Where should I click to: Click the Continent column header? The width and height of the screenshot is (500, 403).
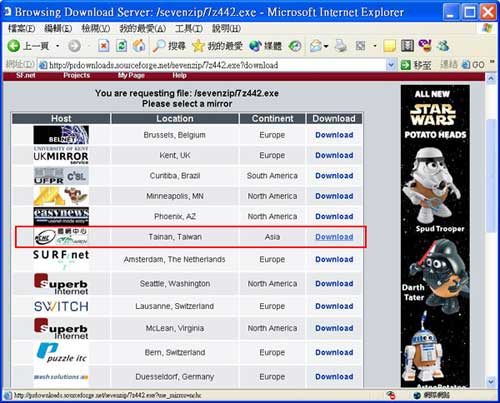(272, 119)
